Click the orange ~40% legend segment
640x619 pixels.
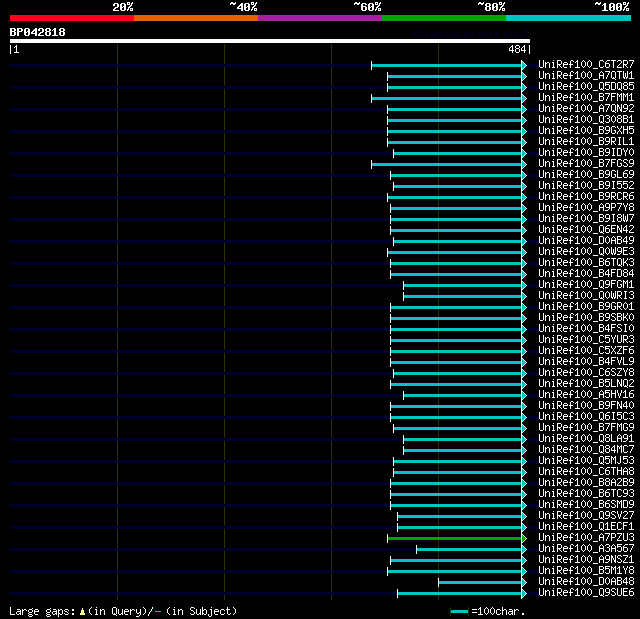pos(196,18)
